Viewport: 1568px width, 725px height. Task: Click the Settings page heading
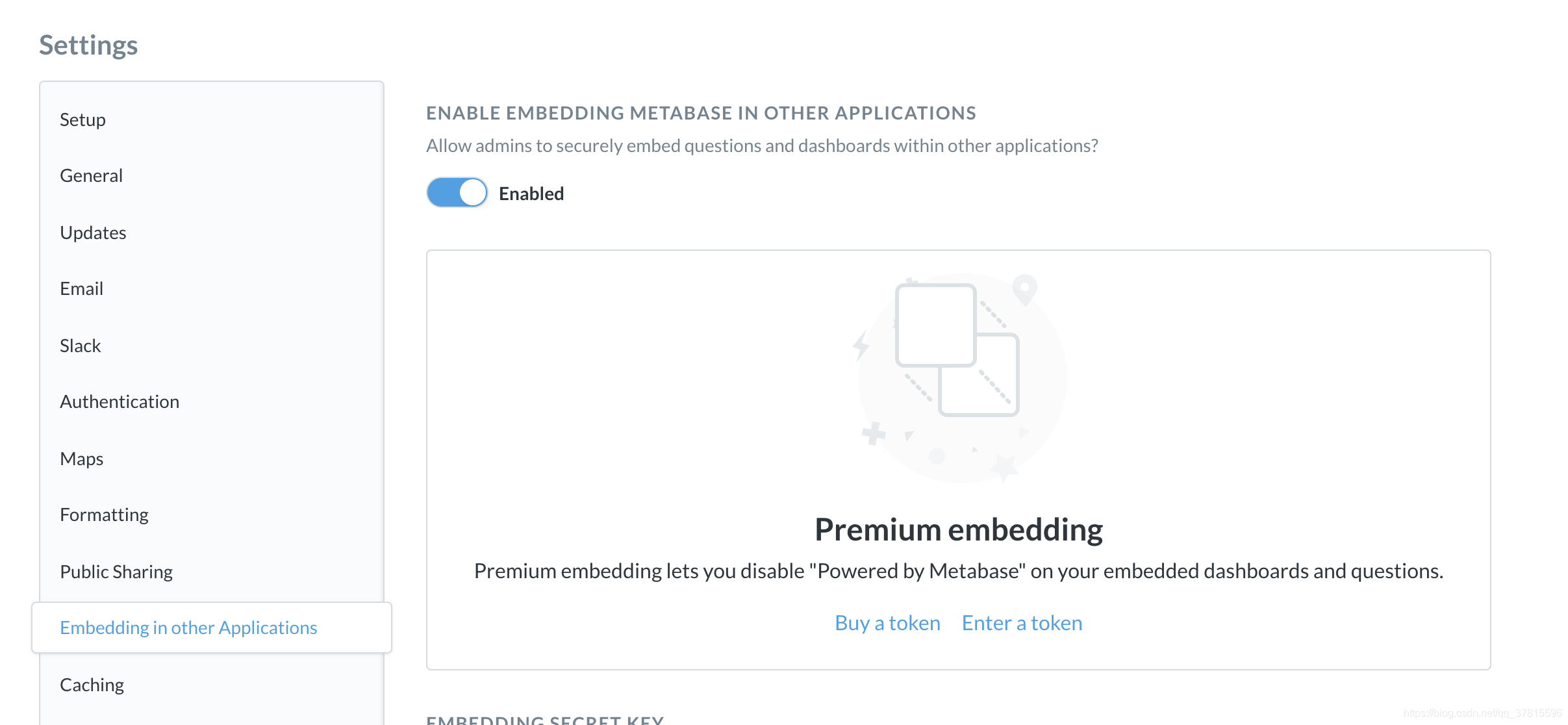[x=88, y=44]
